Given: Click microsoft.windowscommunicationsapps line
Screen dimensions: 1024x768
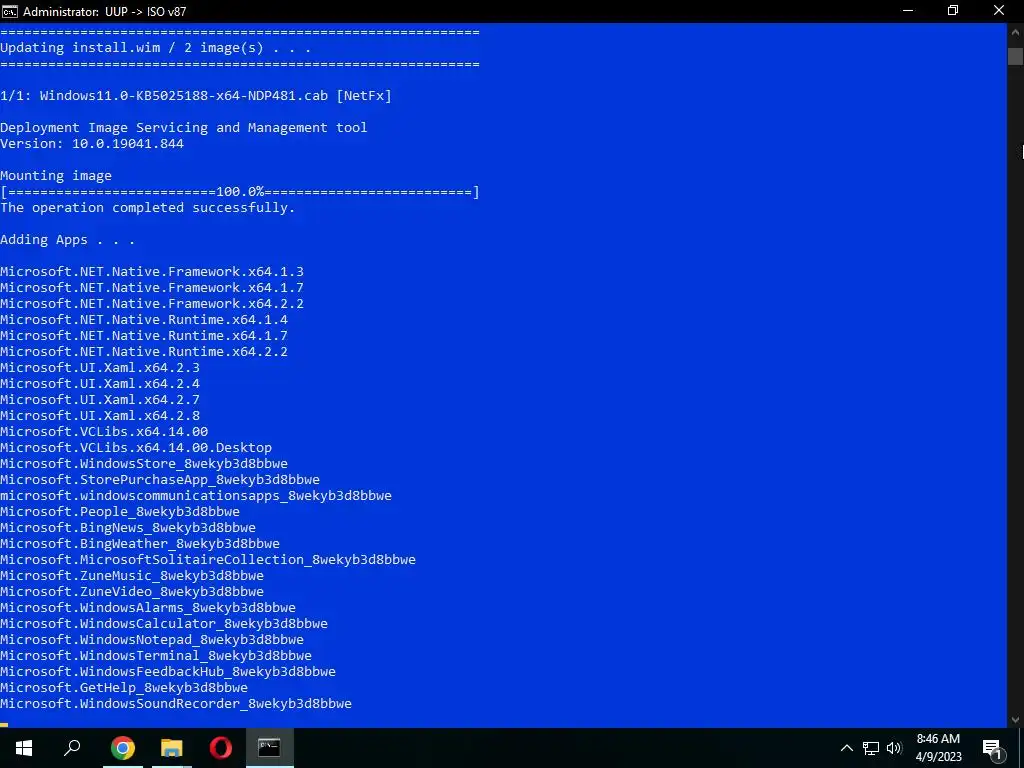Looking at the screenshot, I should pyautogui.click(x=196, y=496).
